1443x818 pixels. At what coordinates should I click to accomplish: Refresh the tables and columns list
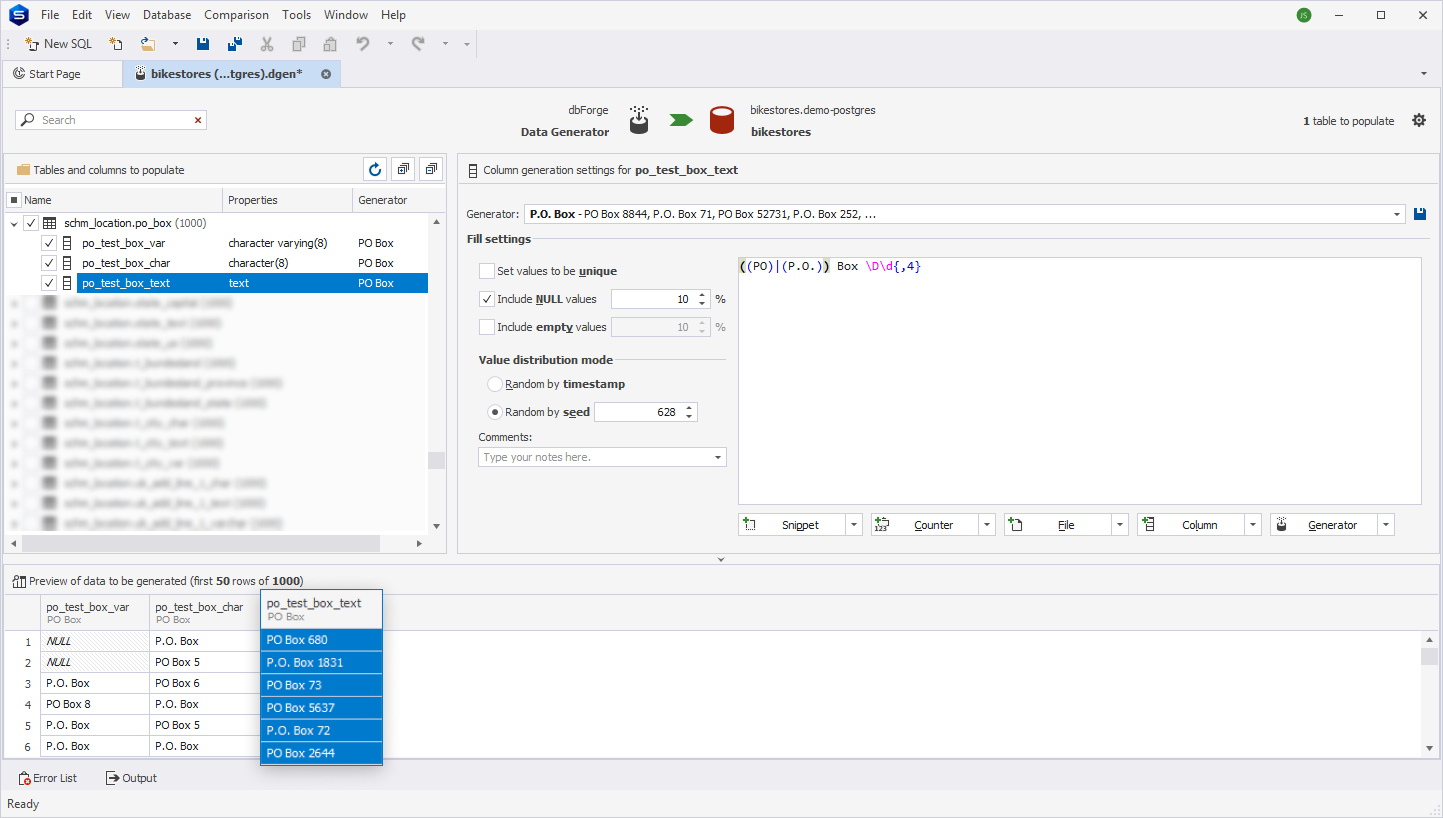click(376, 170)
